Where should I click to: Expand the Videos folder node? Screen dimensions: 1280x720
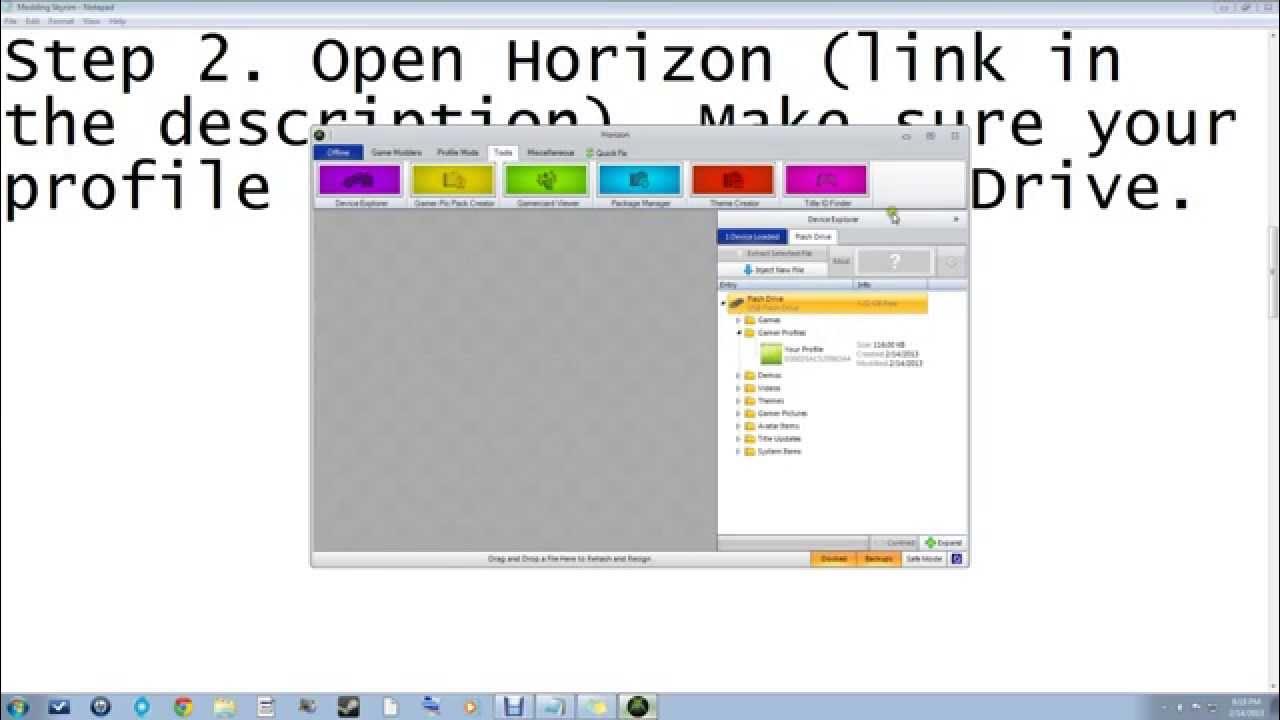point(738,388)
